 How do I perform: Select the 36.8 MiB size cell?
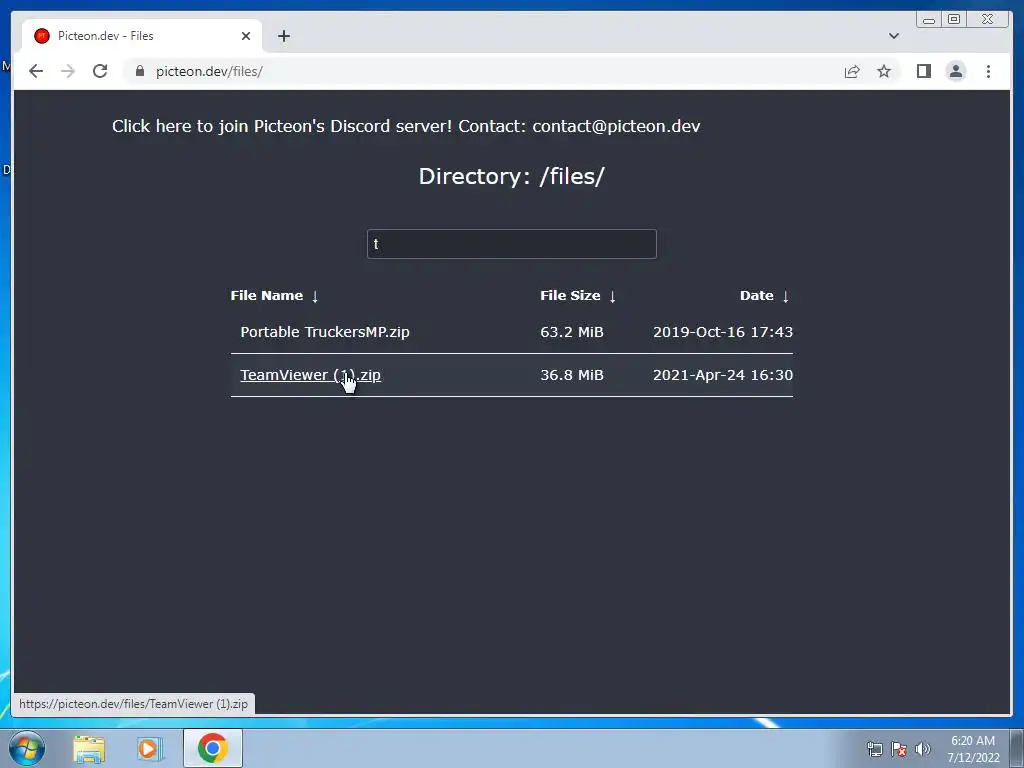click(x=571, y=375)
